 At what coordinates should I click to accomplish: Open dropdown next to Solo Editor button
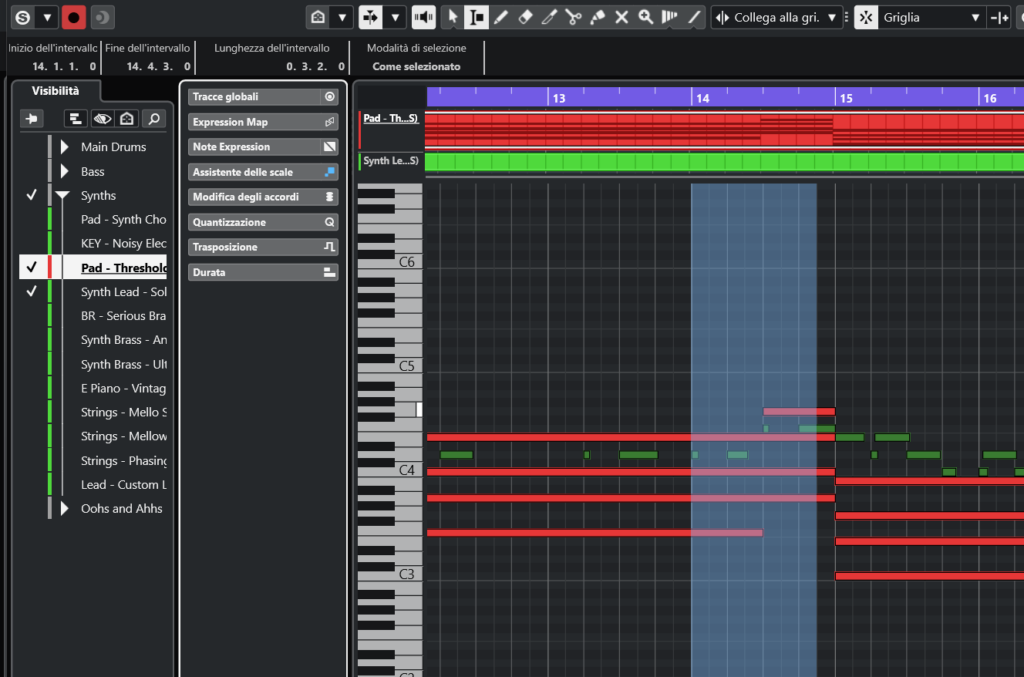[x=47, y=18]
